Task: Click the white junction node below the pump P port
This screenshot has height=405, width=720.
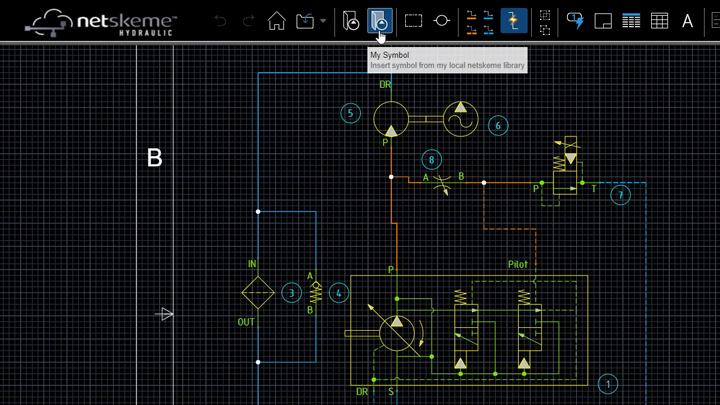Action: point(391,177)
